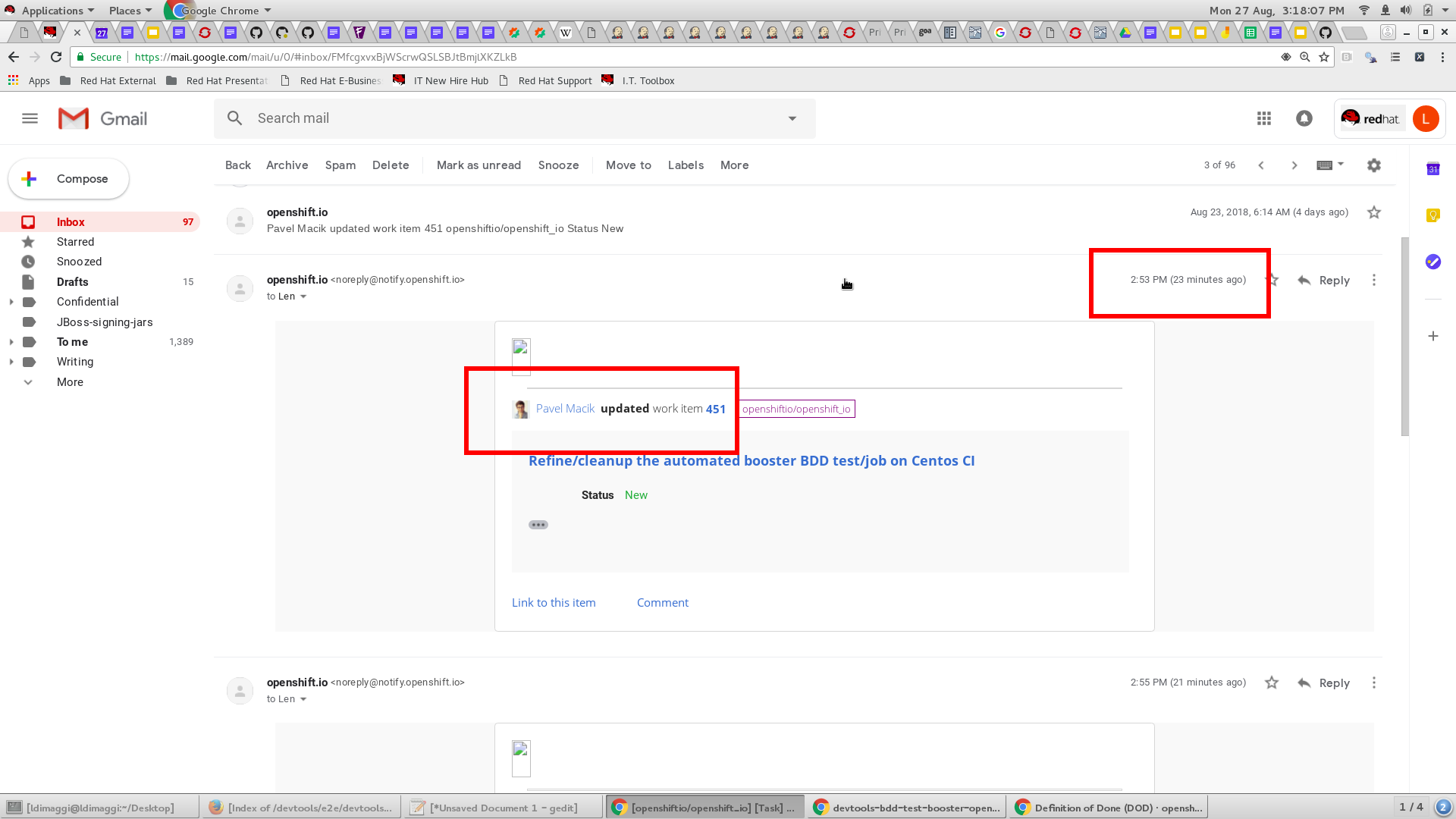Click the search mail magnifier icon

click(234, 118)
